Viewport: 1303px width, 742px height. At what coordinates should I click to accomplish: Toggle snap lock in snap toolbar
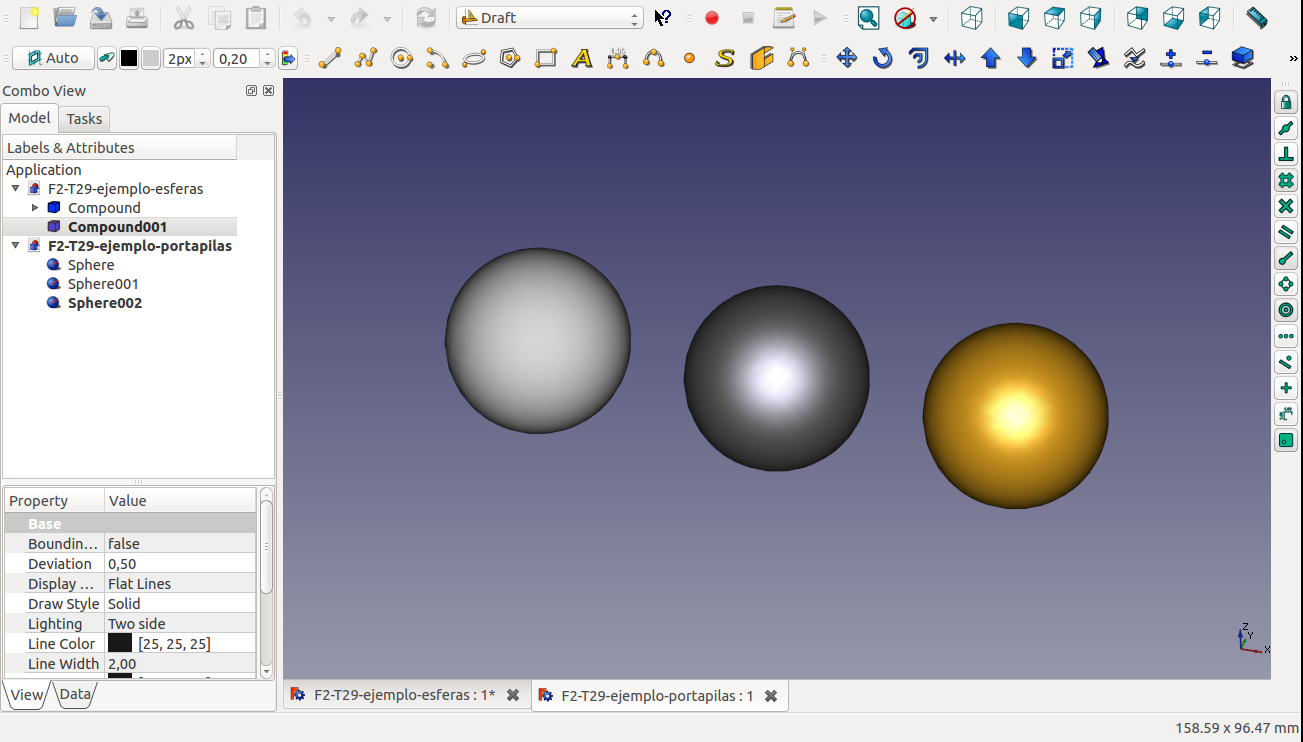tap(1286, 102)
